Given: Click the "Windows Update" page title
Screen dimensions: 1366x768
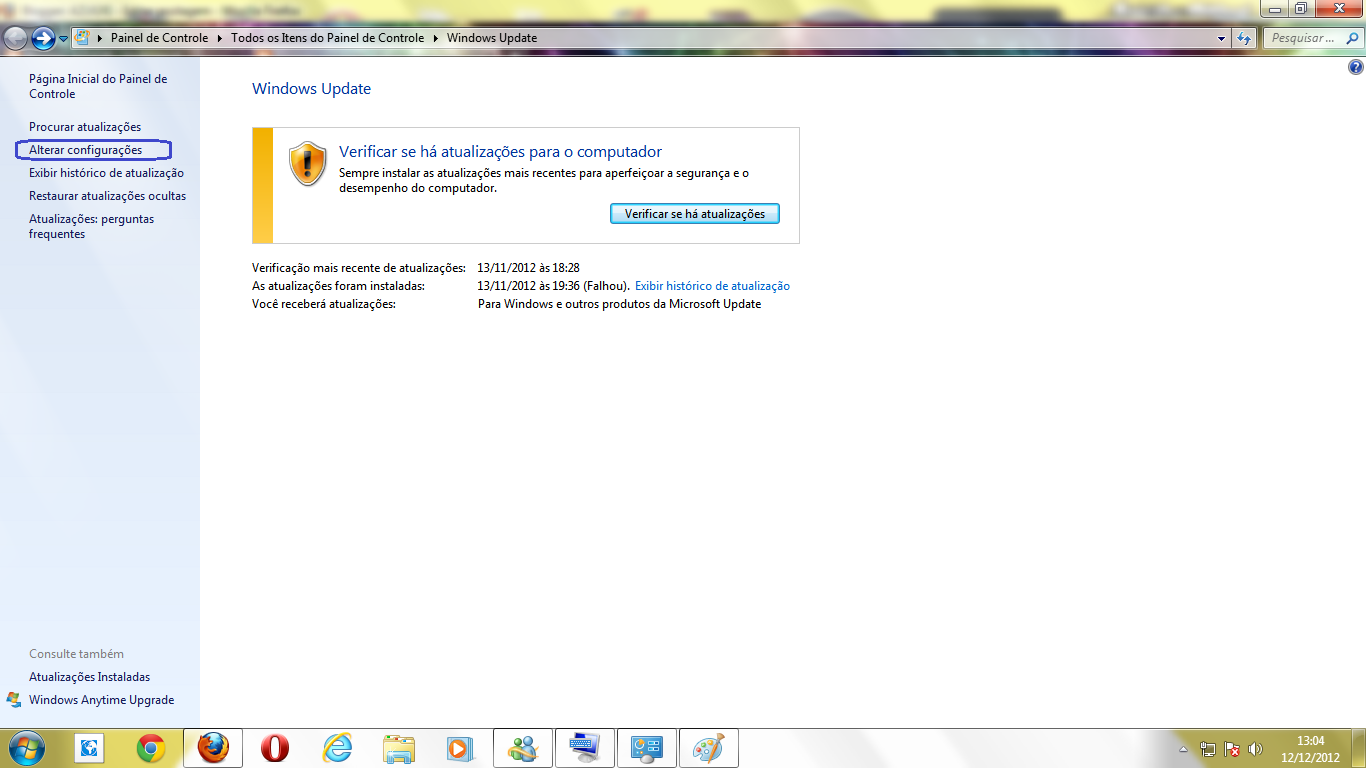Looking at the screenshot, I should [x=311, y=89].
